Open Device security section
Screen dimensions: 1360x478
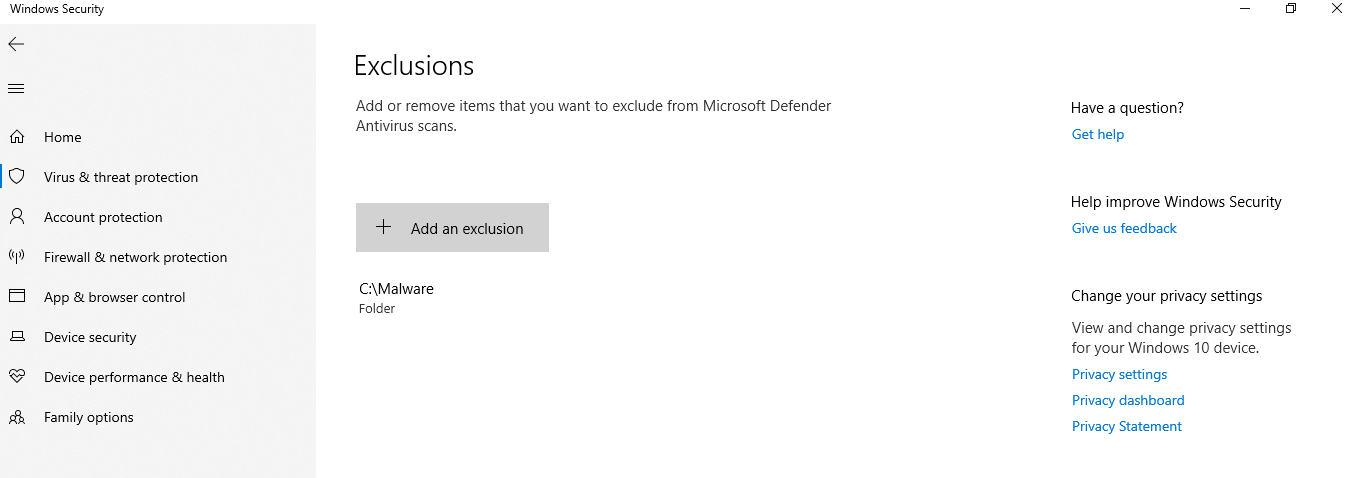[x=158, y=337]
